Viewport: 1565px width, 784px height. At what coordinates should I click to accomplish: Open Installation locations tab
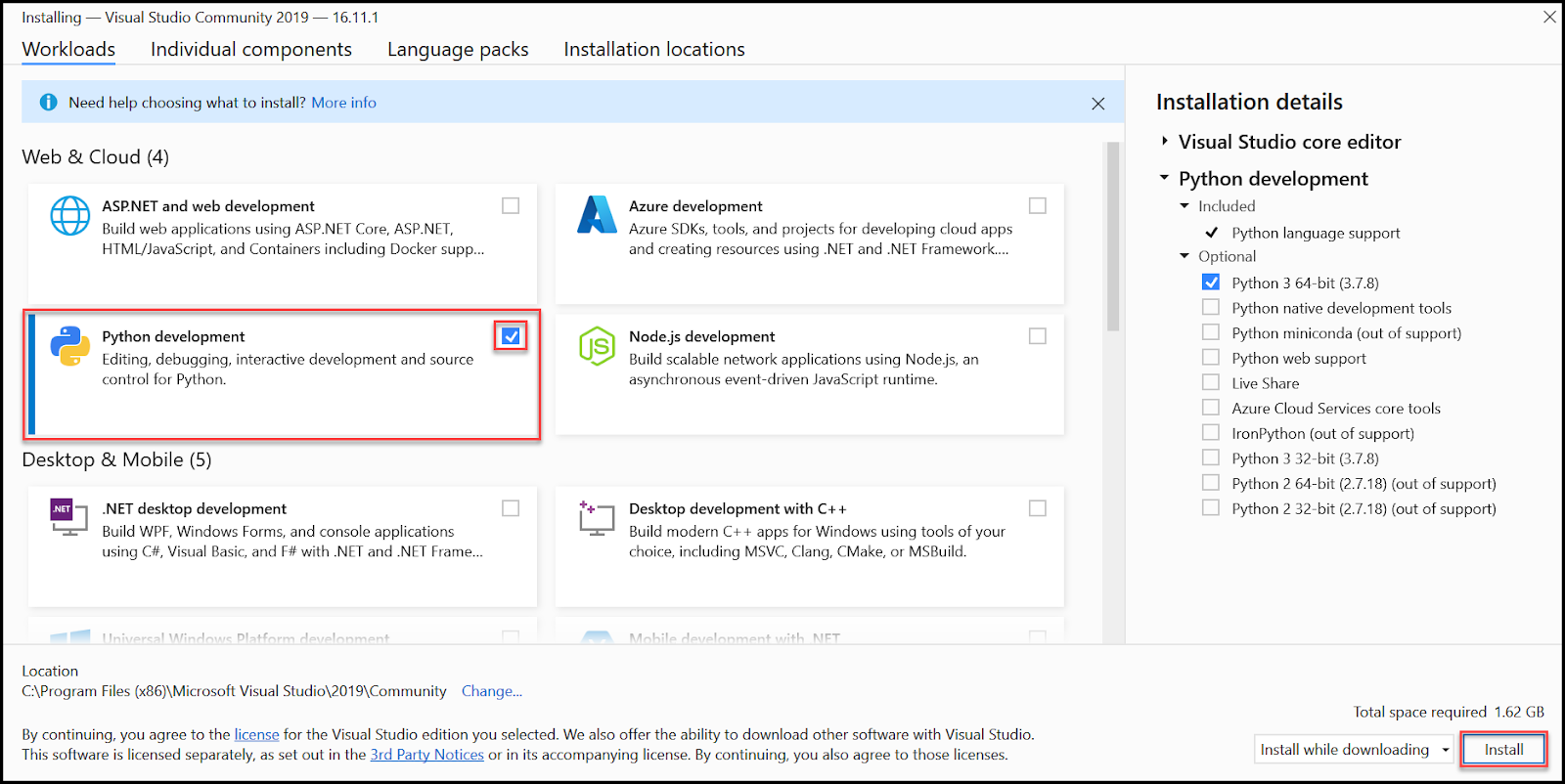click(x=654, y=49)
